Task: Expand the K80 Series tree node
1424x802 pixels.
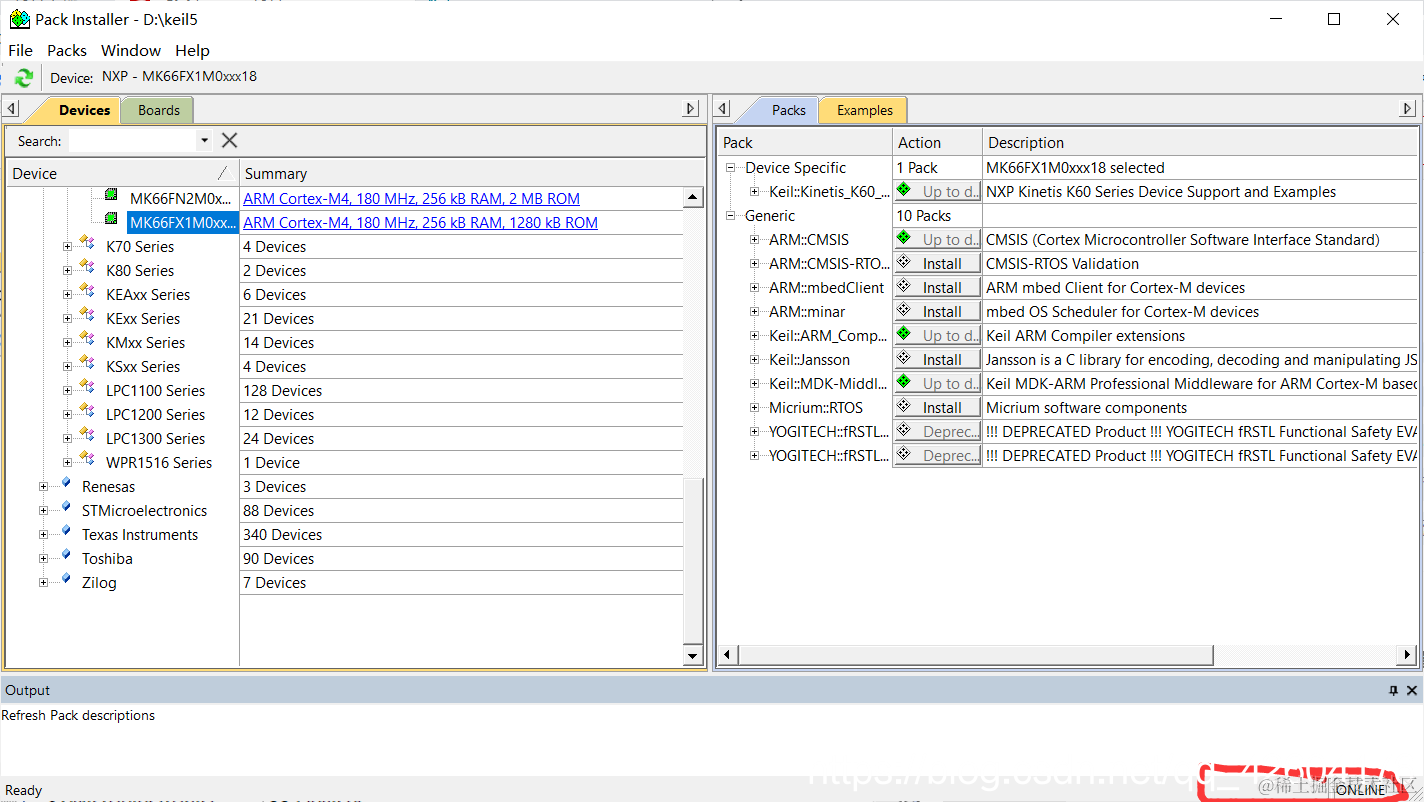Action: [67, 271]
